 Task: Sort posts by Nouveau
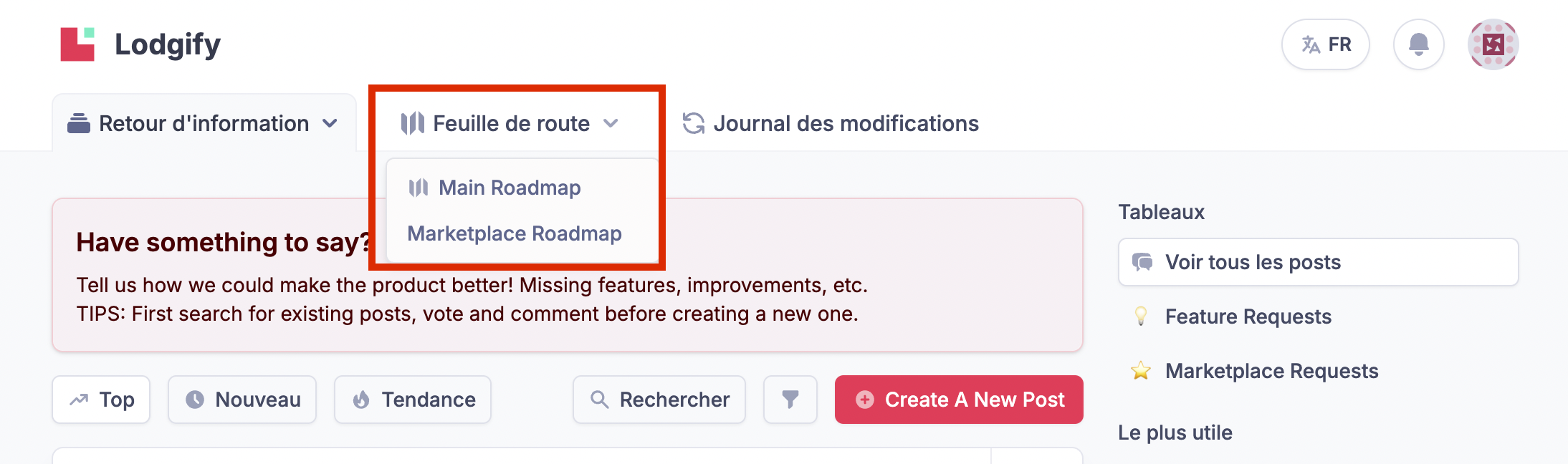point(242,400)
